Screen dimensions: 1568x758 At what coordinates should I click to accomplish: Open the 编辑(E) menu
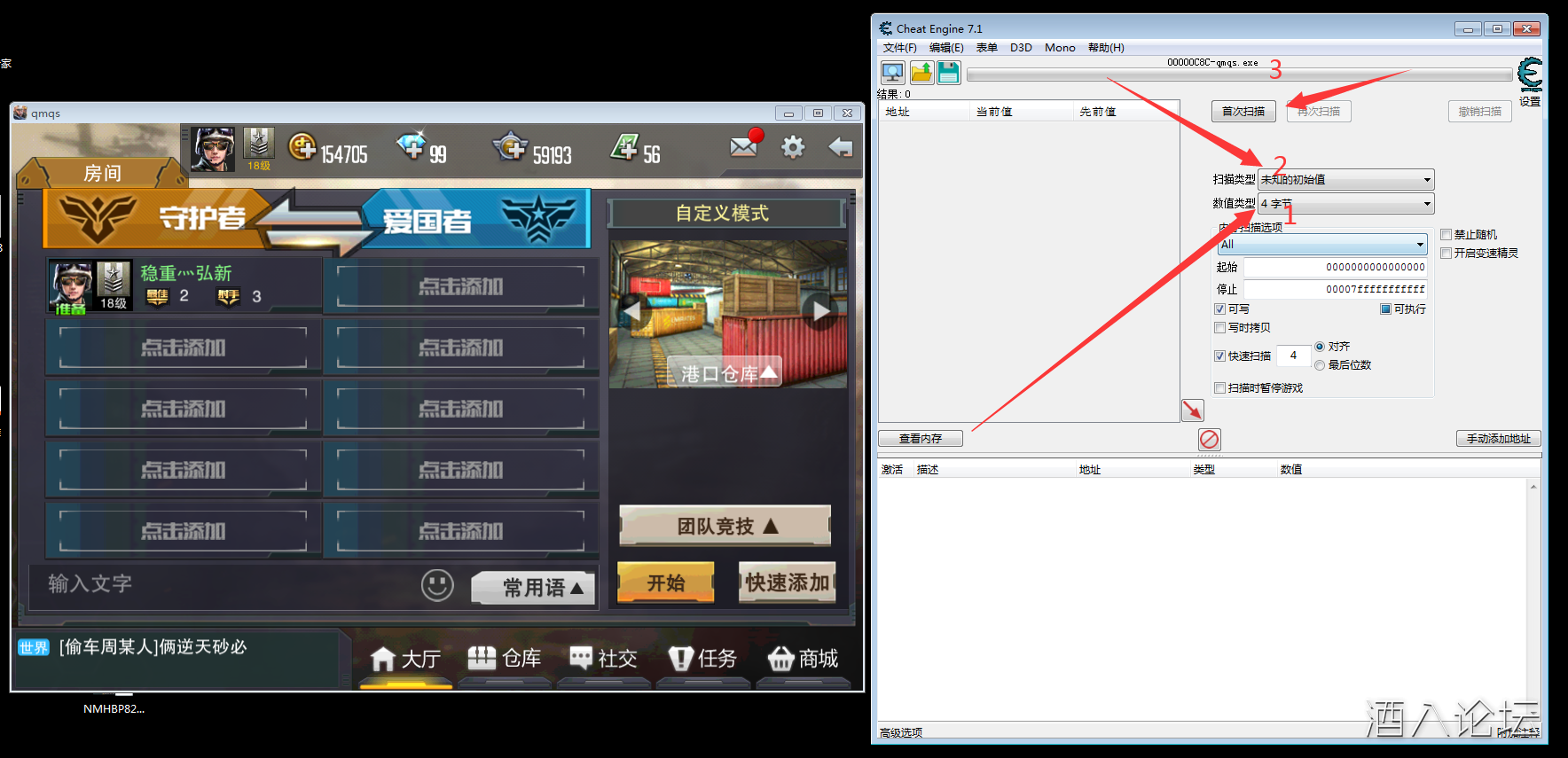coord(946,48)
